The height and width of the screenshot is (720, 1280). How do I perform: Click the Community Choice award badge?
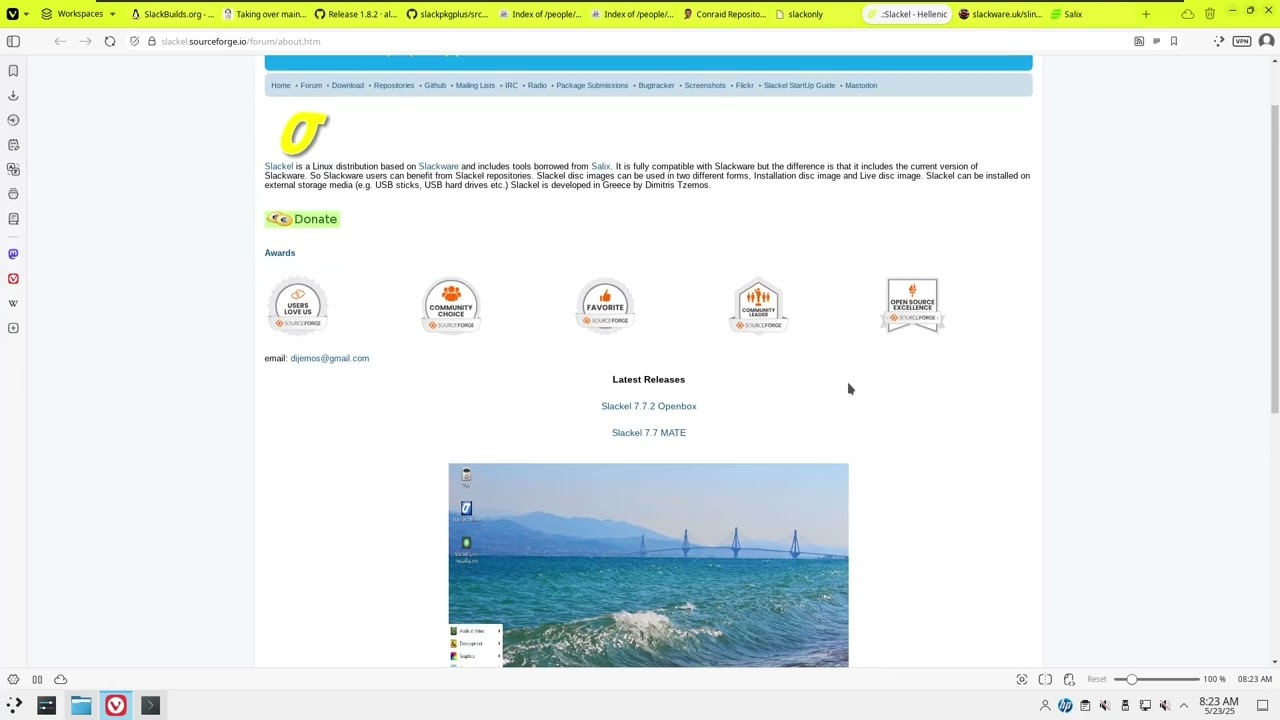coord(451,306)
